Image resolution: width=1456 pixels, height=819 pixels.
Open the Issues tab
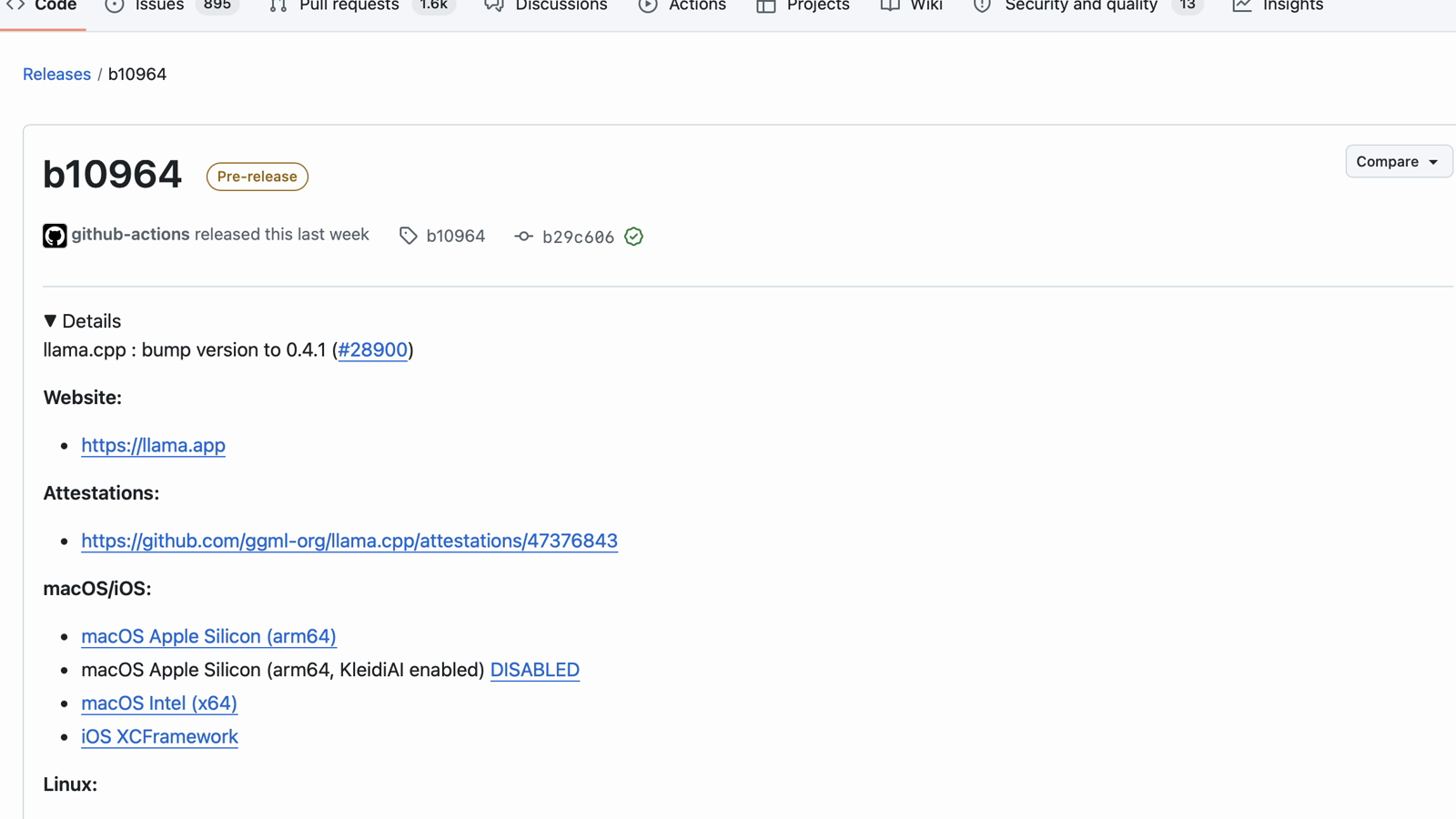[x=171, y=5]
